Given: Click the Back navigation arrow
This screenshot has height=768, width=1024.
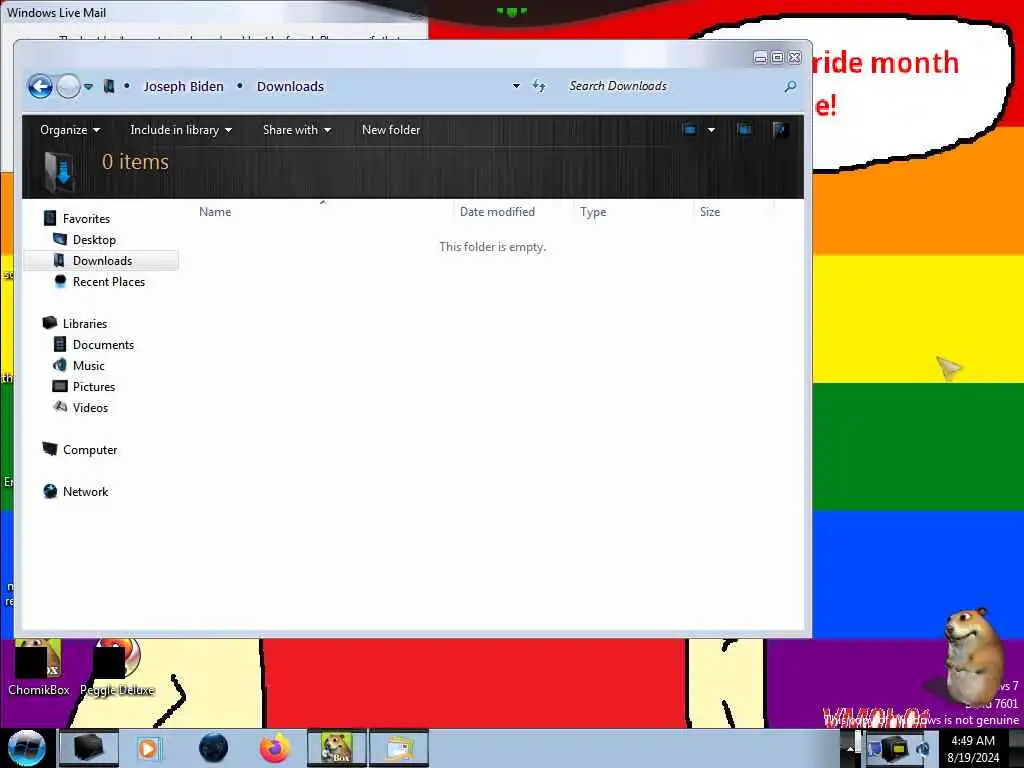Looking at the screenshot, I should click(x=40, y=86).
